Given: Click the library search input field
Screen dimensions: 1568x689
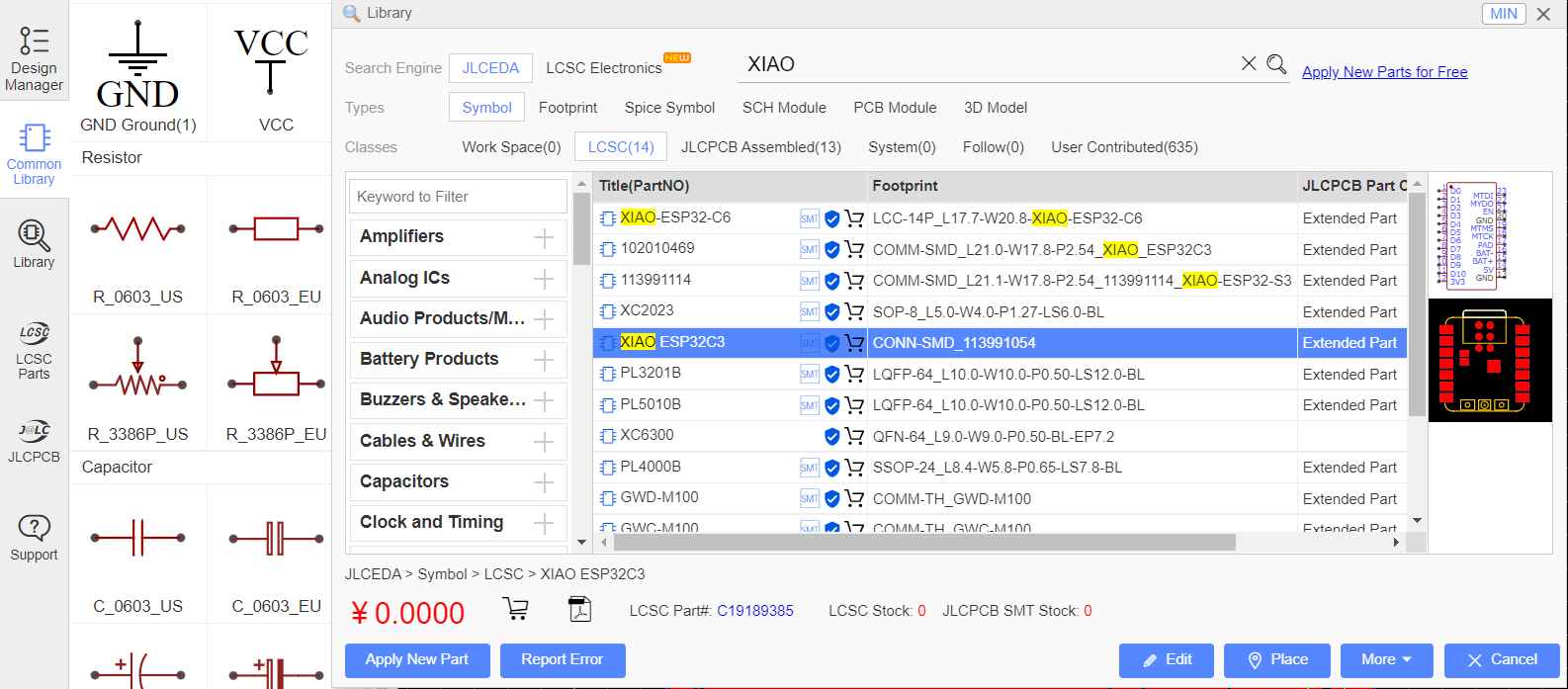Looking at the screenshot, I should pos(989,64).
